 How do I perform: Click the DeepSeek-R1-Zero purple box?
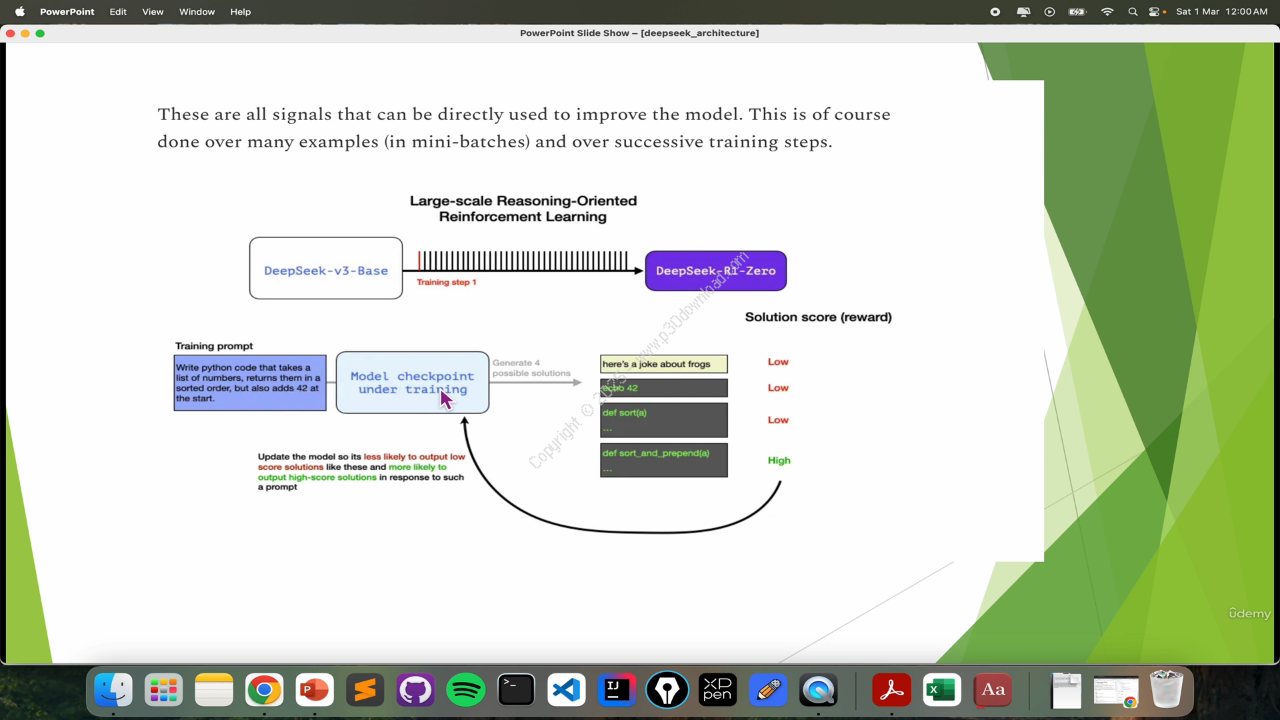pos(716,271)
